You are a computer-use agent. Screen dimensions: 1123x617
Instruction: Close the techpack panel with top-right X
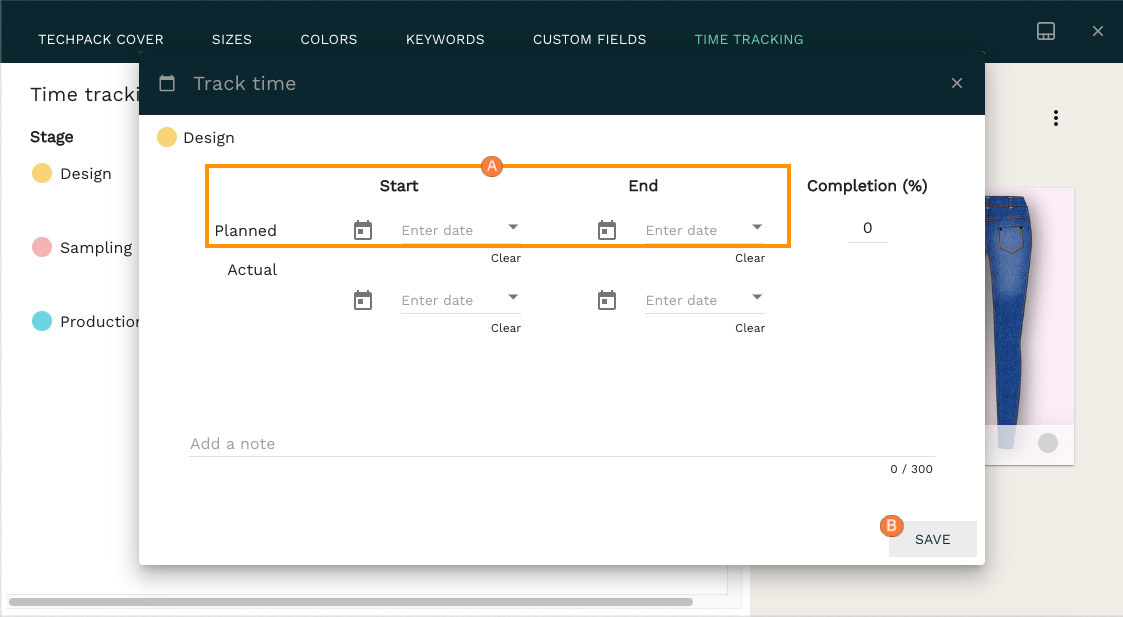(x=1097, y=31)
